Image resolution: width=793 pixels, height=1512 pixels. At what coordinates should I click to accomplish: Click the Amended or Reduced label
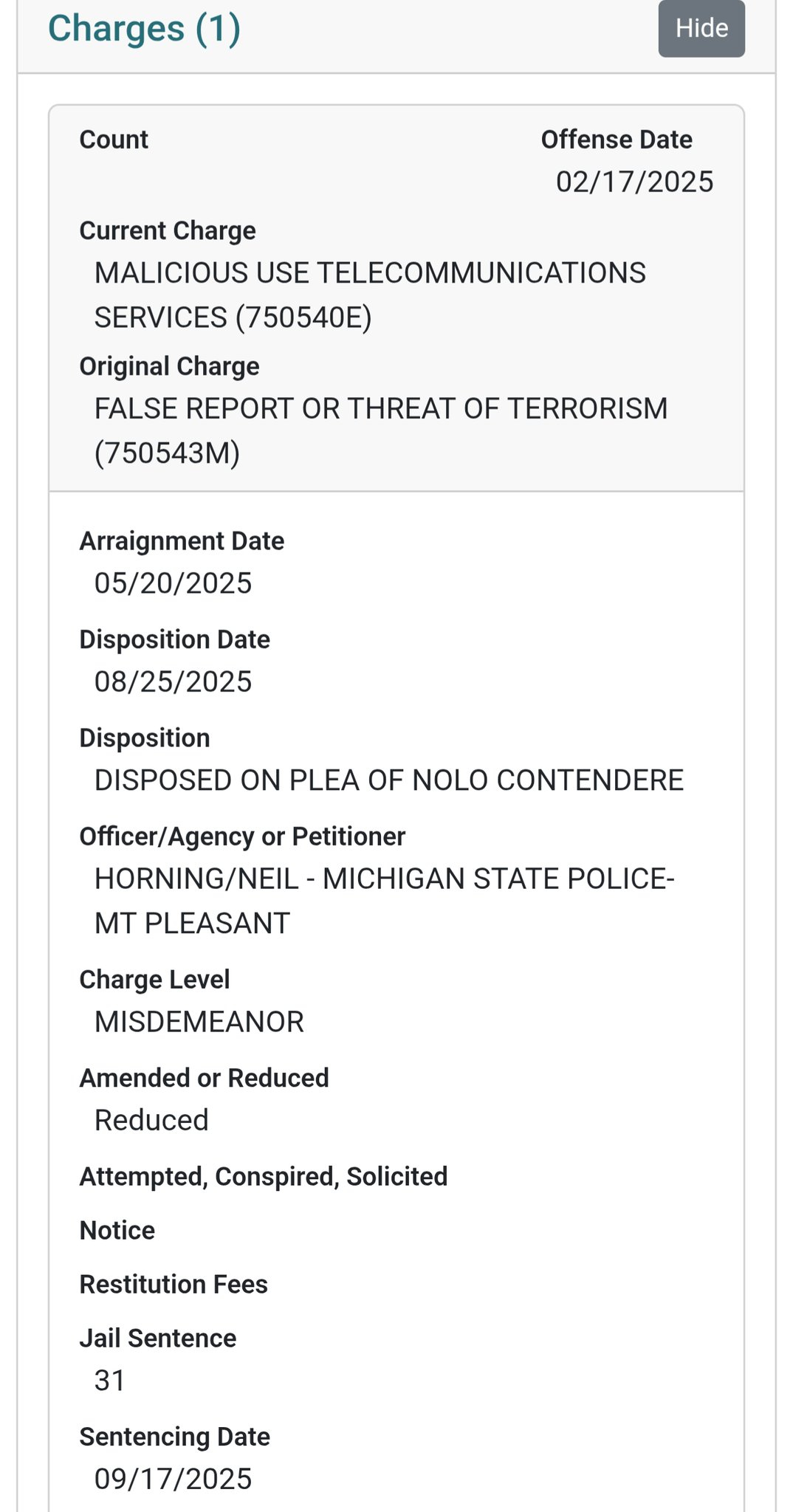(x=204, y=1078)
